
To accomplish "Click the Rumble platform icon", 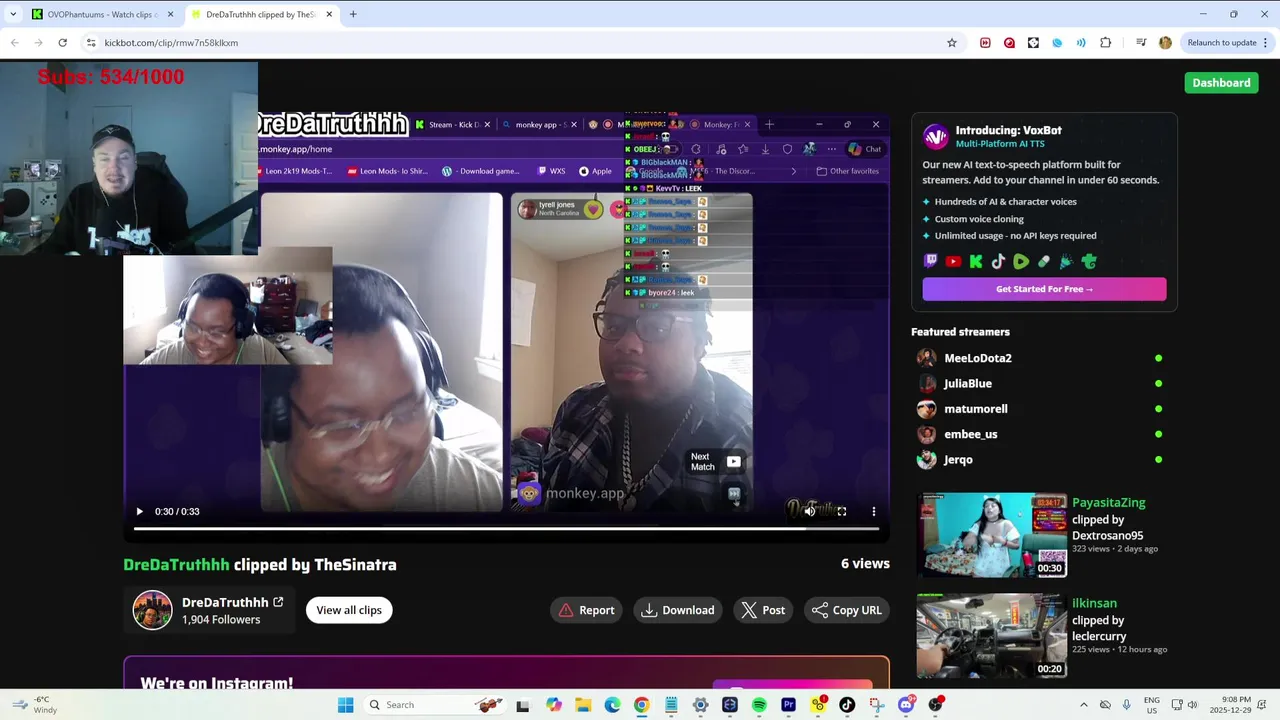I will point(1021,262).
